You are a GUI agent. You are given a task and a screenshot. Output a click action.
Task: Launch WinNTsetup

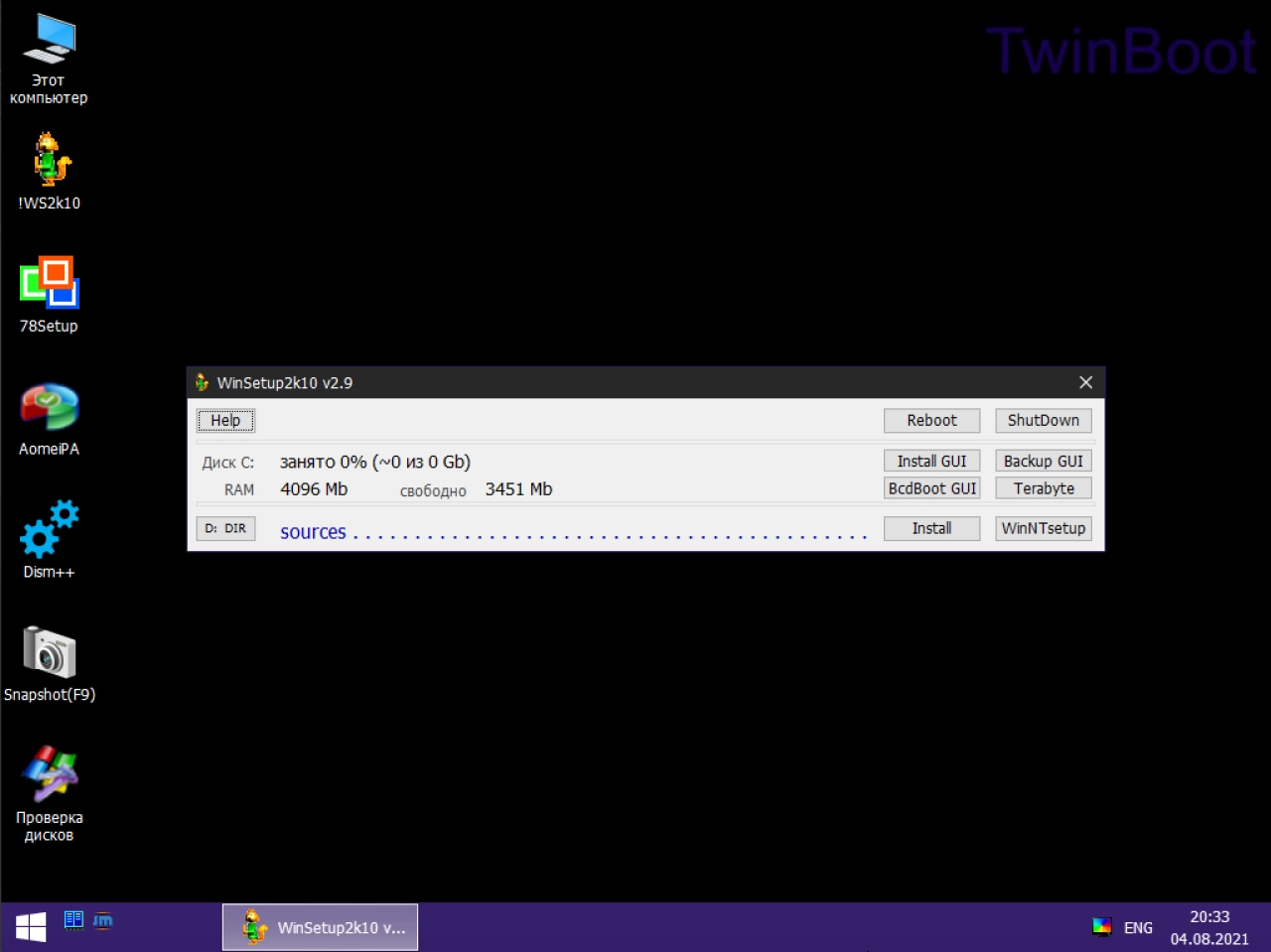click(x=1044, y=528)
